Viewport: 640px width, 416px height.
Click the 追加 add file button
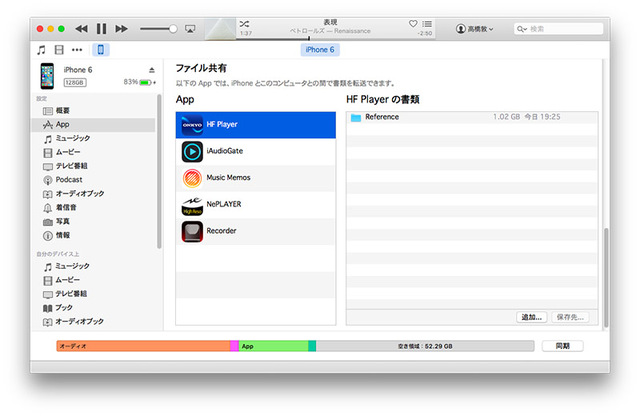(x=531, y=316)
